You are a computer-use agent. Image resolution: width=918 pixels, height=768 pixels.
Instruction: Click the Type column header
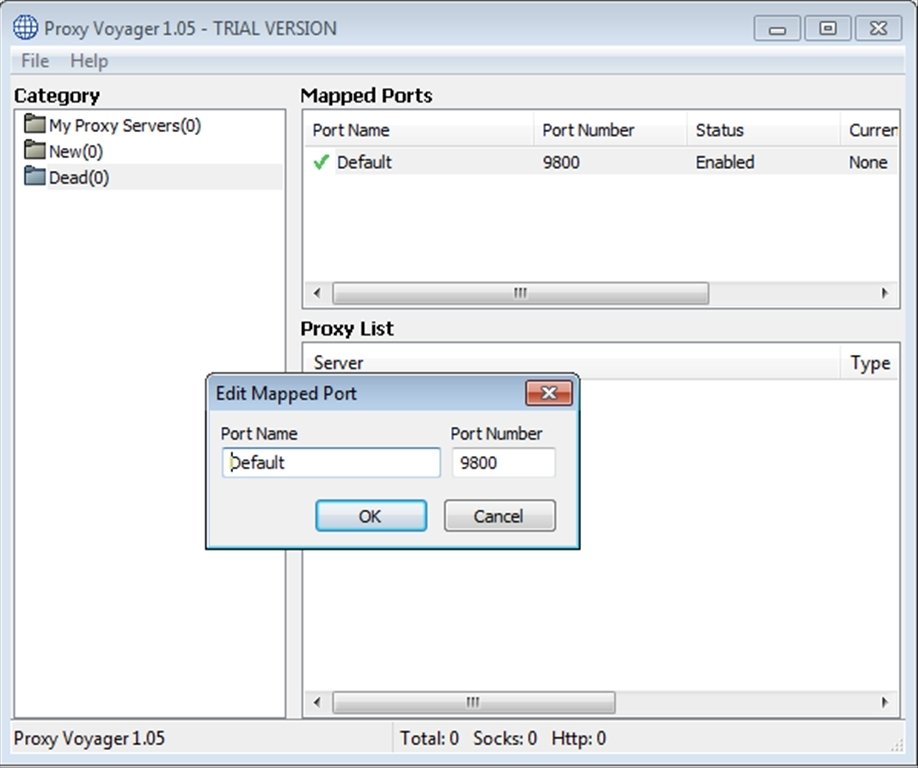pos(870,363)
